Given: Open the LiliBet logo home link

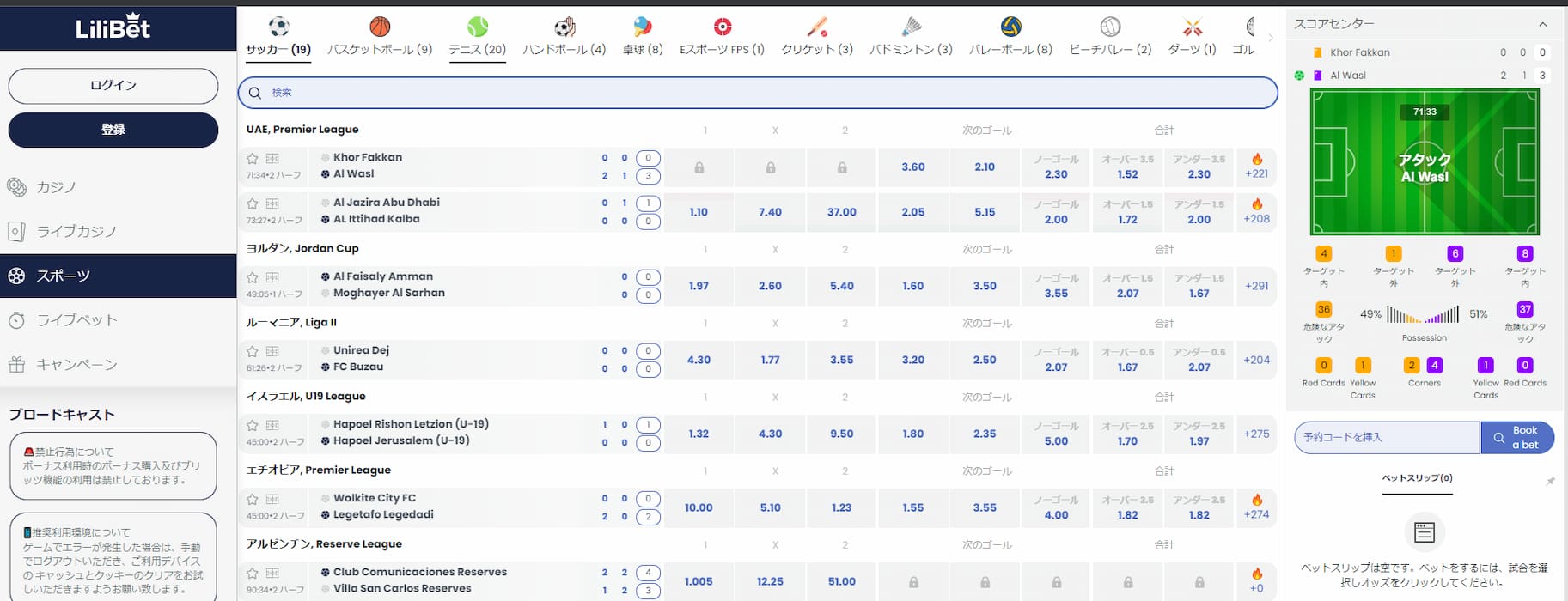Looking at the screenshot, I should [x=113, y=27].
